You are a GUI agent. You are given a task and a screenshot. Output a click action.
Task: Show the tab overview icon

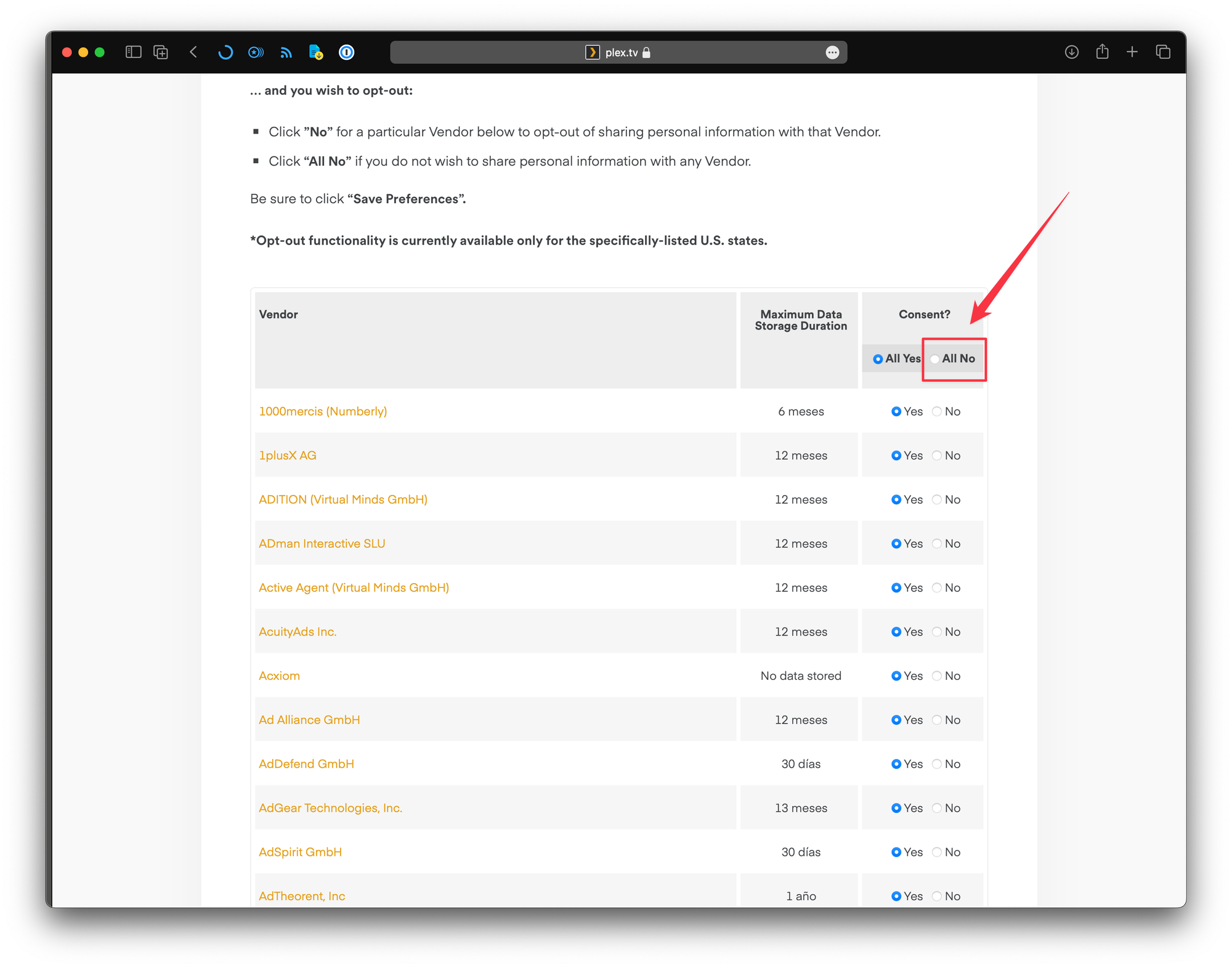[1163, 52]
